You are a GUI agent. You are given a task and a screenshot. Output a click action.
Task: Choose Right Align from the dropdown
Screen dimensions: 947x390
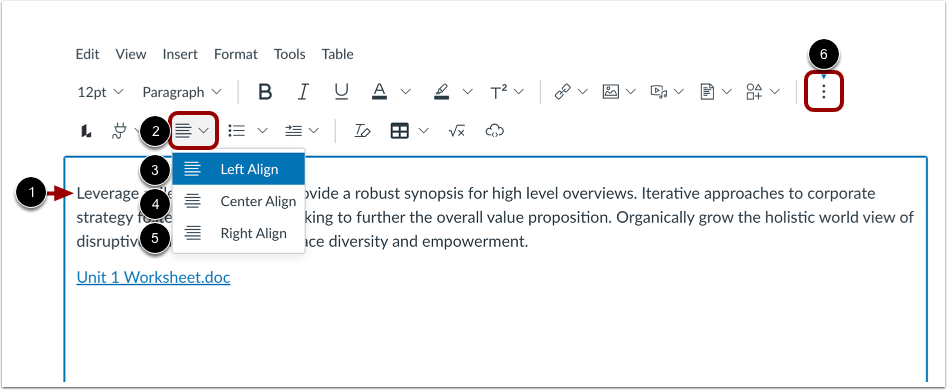(239, 233)
